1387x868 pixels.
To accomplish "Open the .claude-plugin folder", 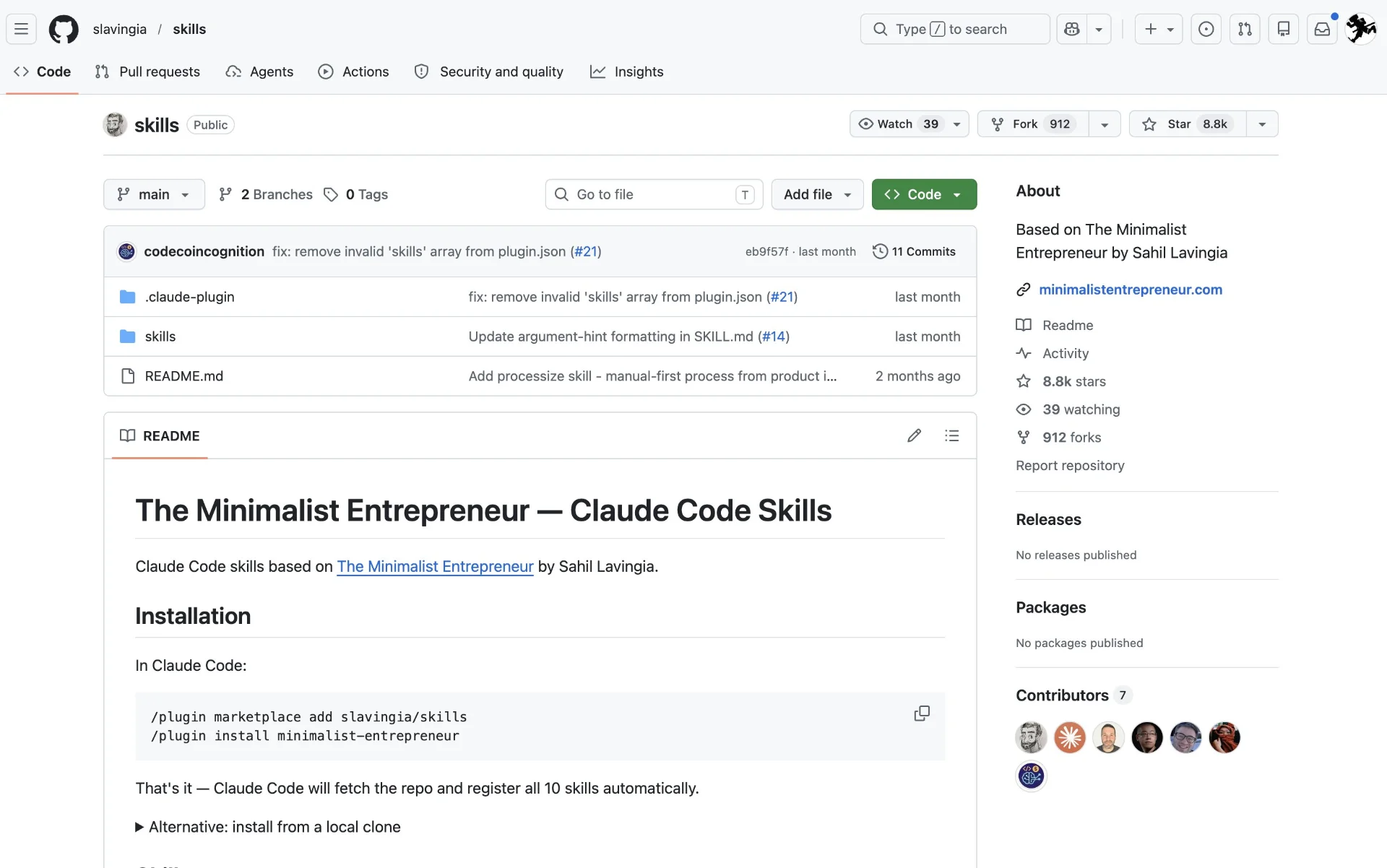I will point(189,297).
